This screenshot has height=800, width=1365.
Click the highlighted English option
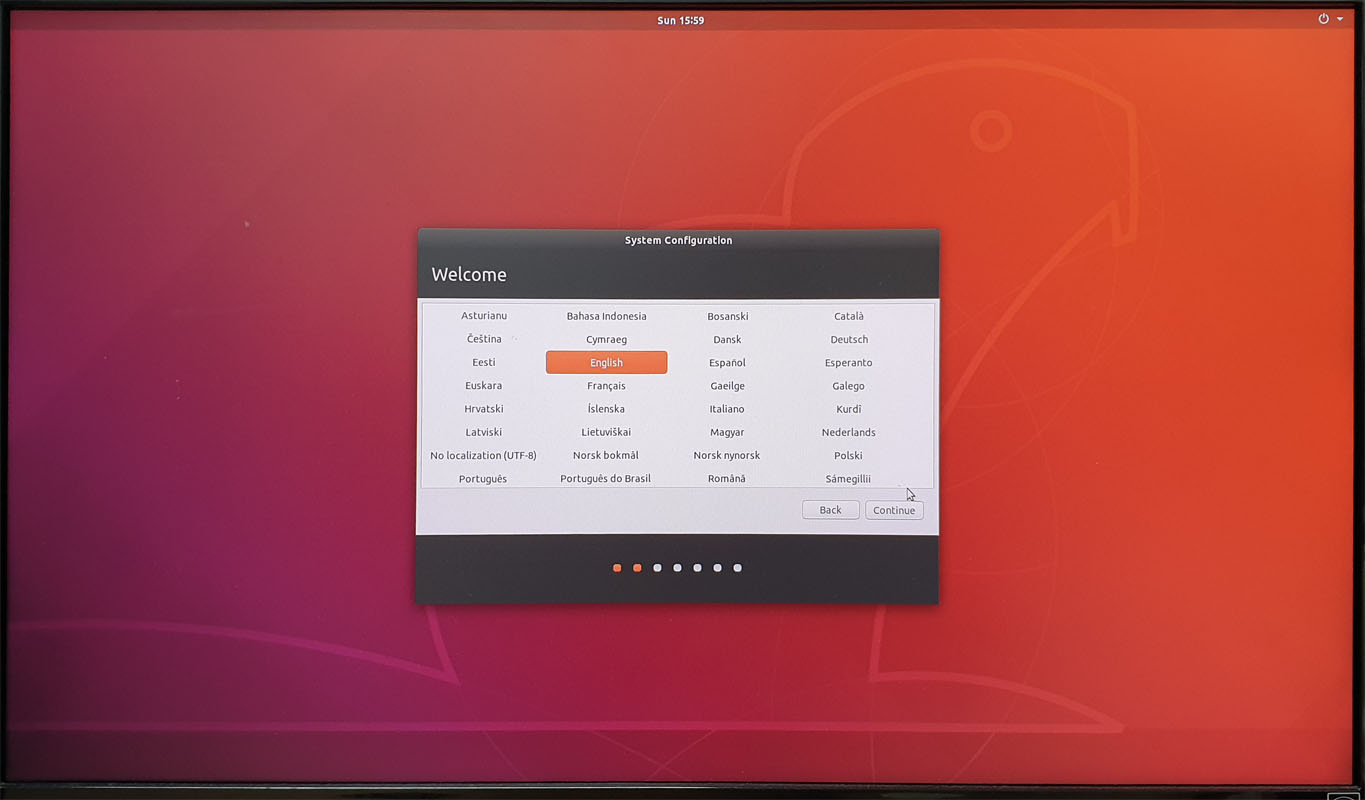point(606,362)
